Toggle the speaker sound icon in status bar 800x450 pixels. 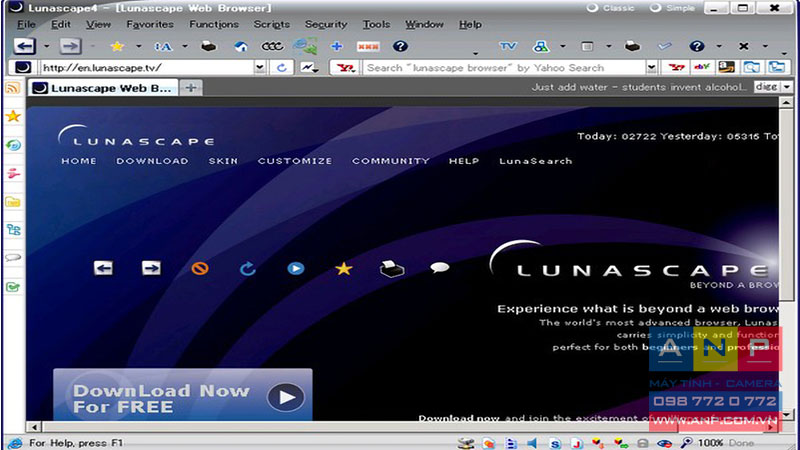click(x=532, y=443)
